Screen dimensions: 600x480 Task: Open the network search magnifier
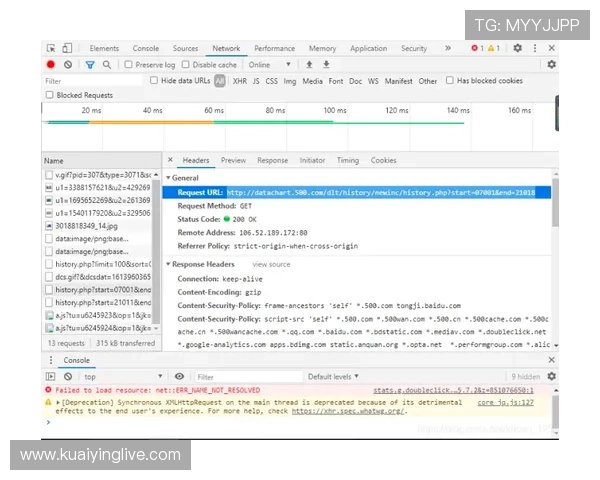pyautogui.click(x=107, y=65)
